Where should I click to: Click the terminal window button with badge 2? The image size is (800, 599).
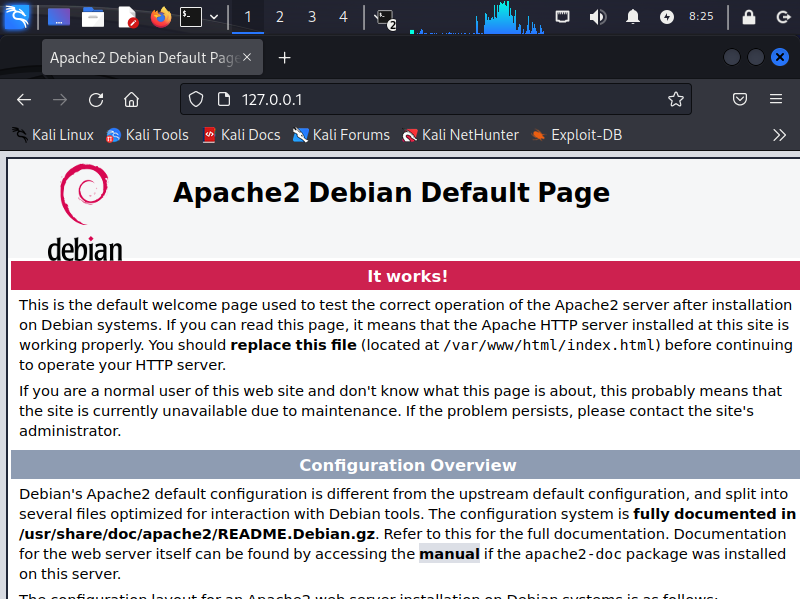tap(385, 19)
